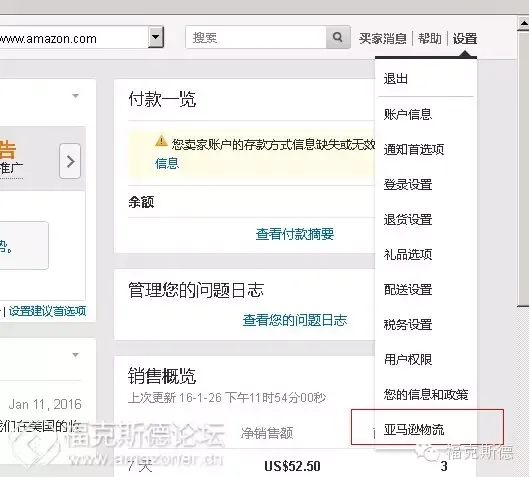529x477 pixels.
Task: Open 买家消息 in the top navigation
Action: click(x=383, y=38)
